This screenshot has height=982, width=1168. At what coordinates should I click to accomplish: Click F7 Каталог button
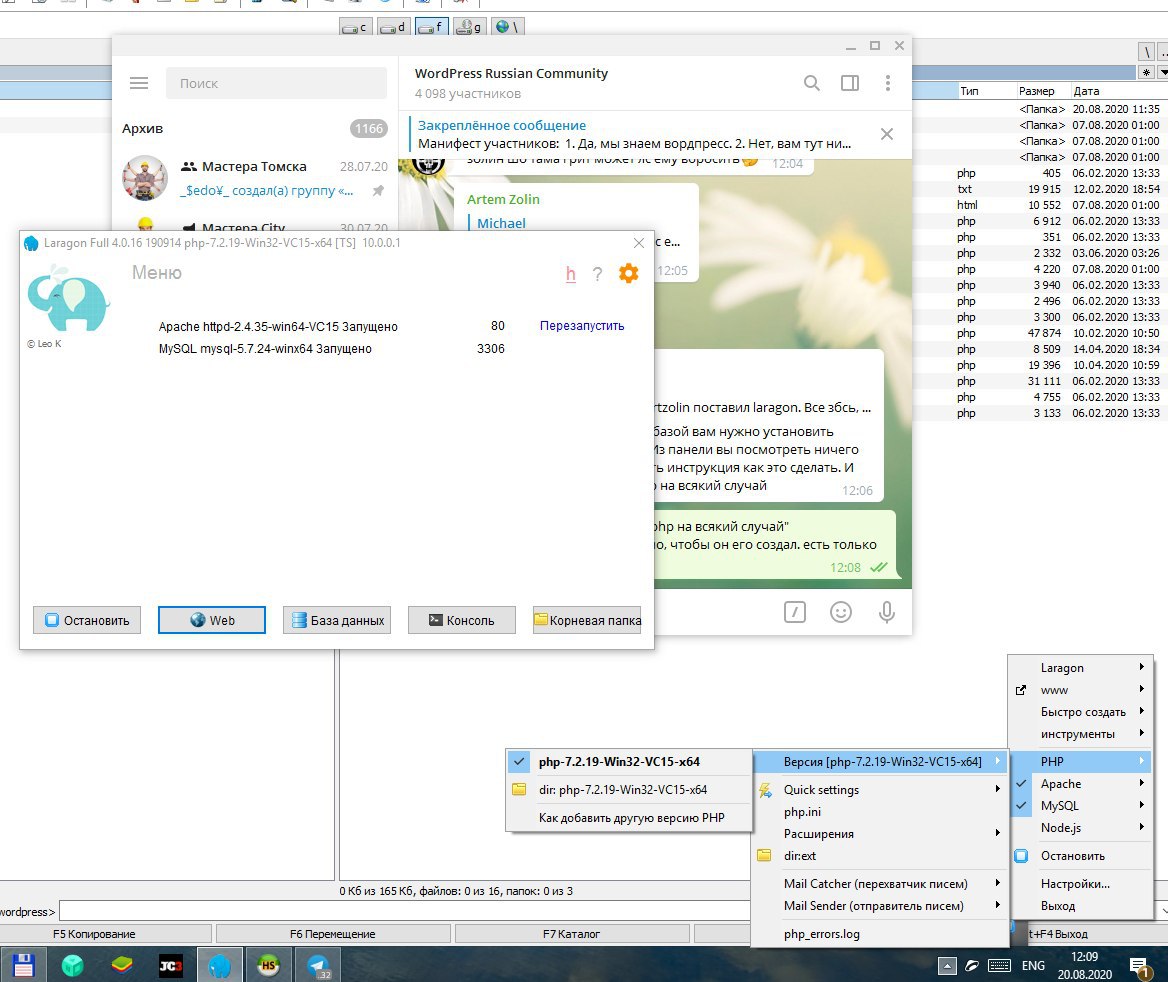(x=571, y=934)
